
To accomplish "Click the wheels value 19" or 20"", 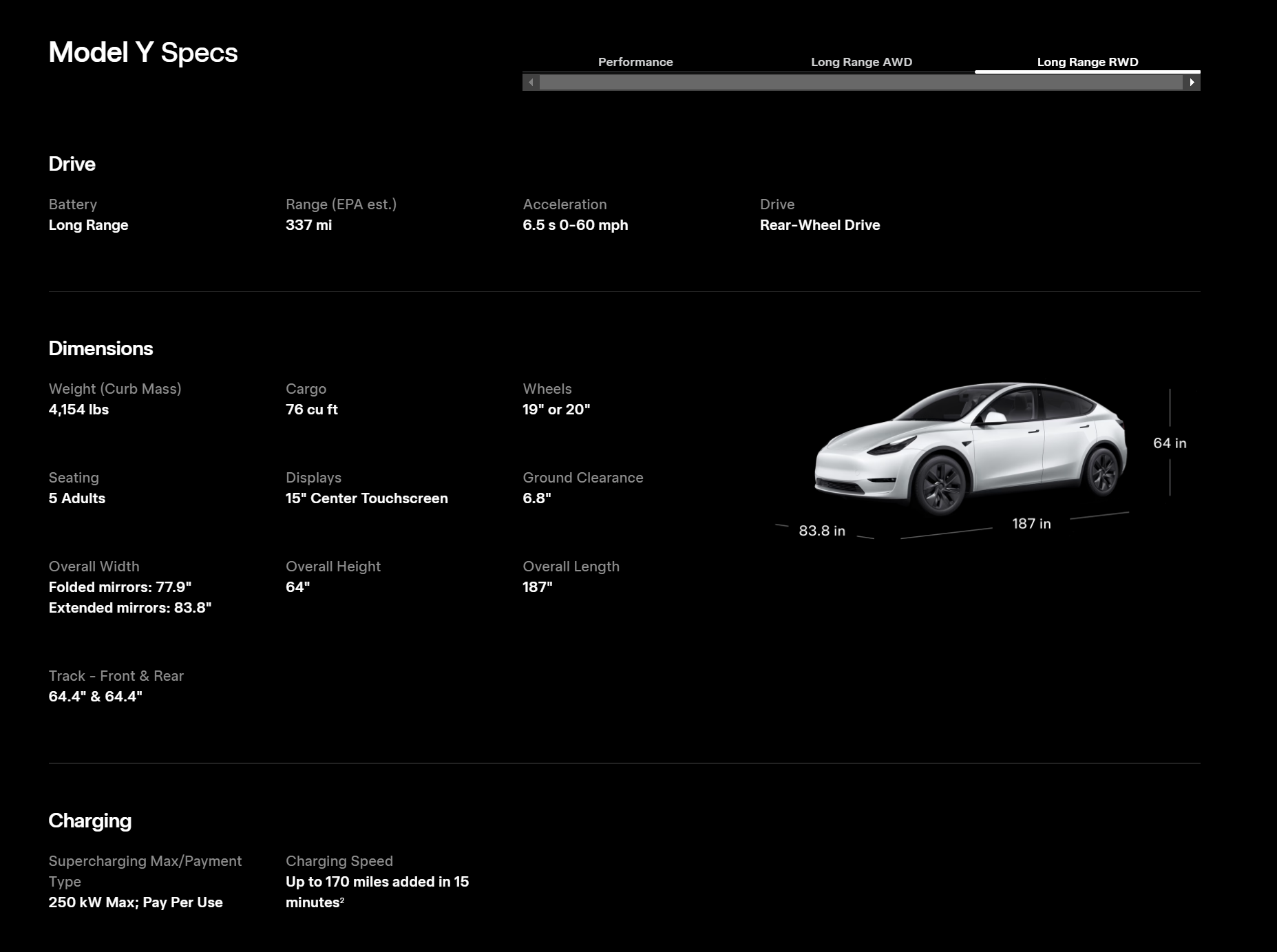I will (x=556, y=410).
